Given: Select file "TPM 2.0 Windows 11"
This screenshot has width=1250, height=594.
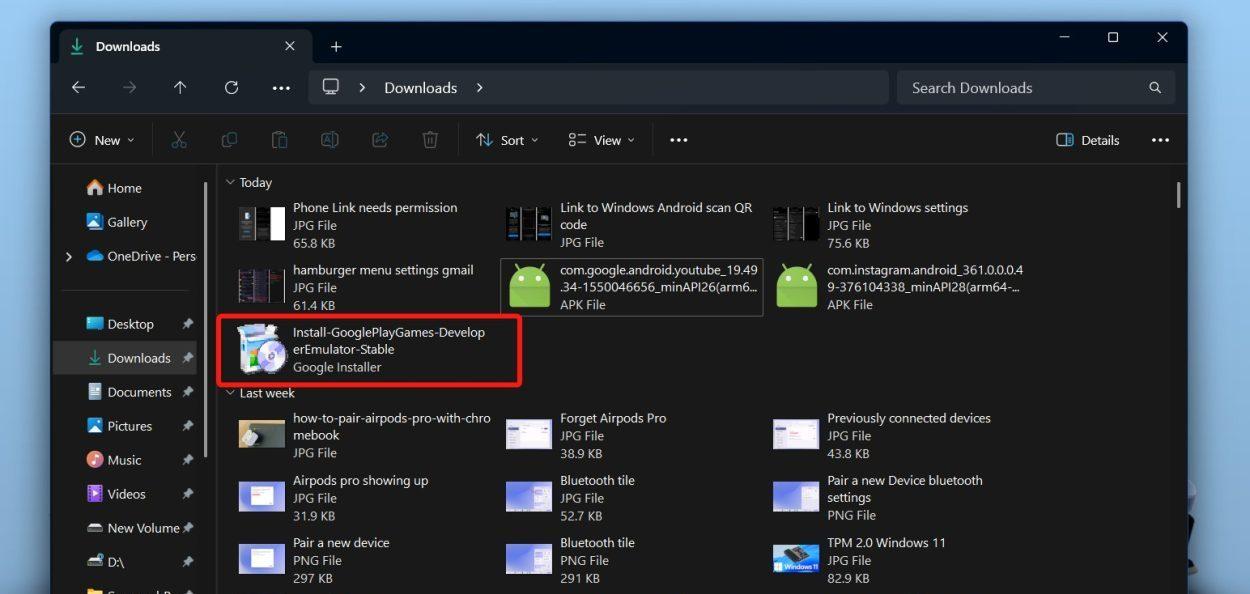Looking at the screenshot, I should click(898, 559).
